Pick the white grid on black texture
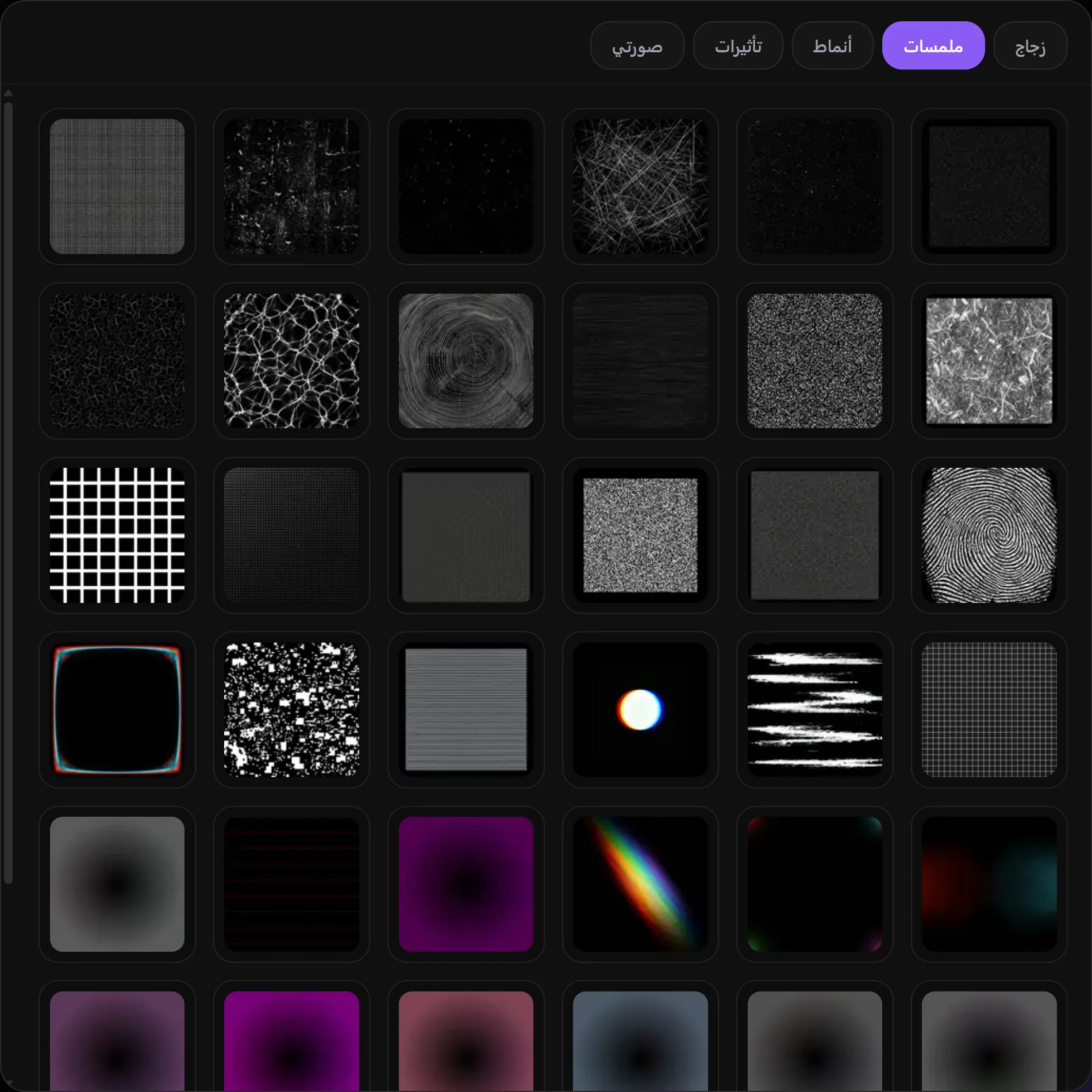Viewport: 1092px width, 1092px height. 117,535
